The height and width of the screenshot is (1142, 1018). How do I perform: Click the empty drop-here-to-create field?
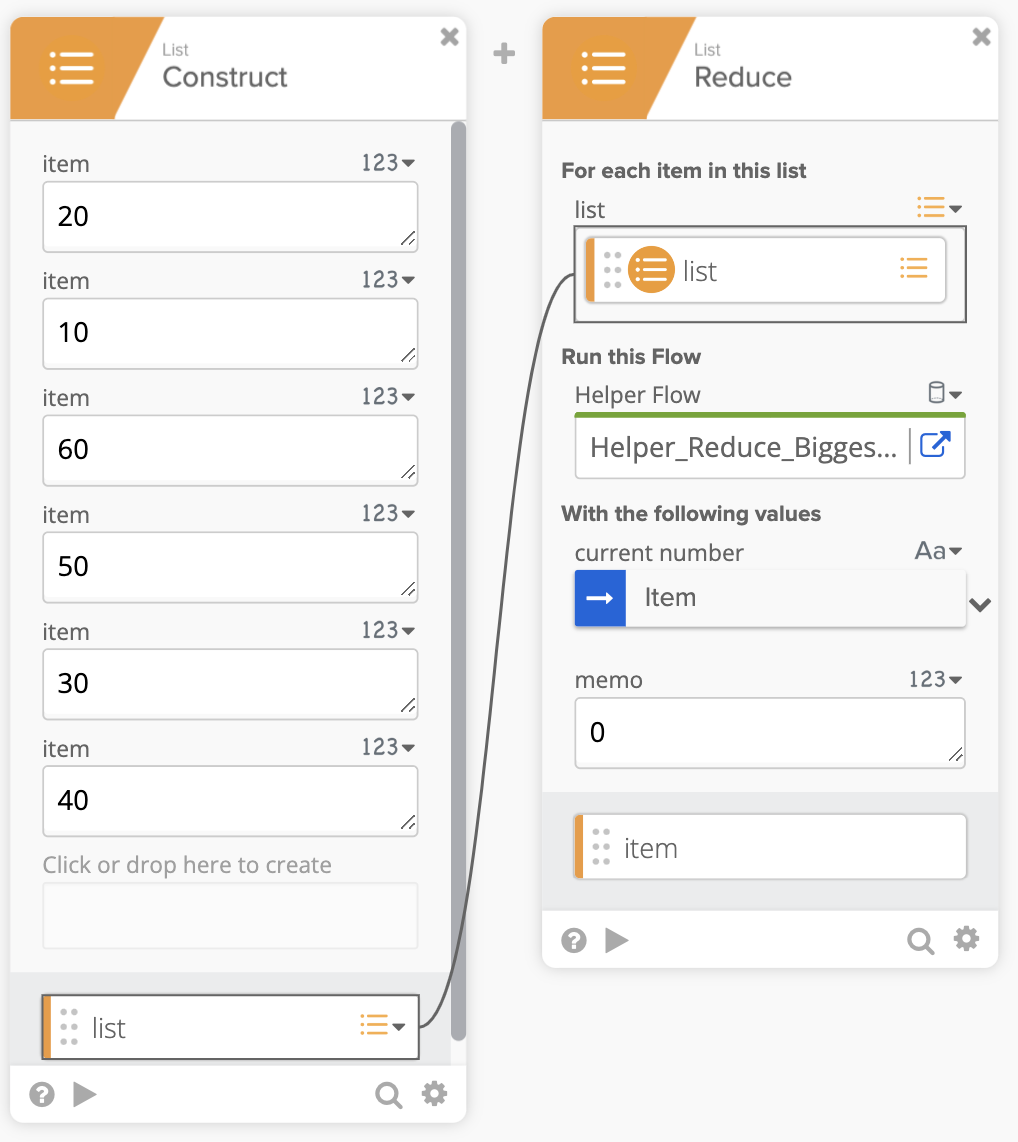pyautogui.click(x=229, y=915)
